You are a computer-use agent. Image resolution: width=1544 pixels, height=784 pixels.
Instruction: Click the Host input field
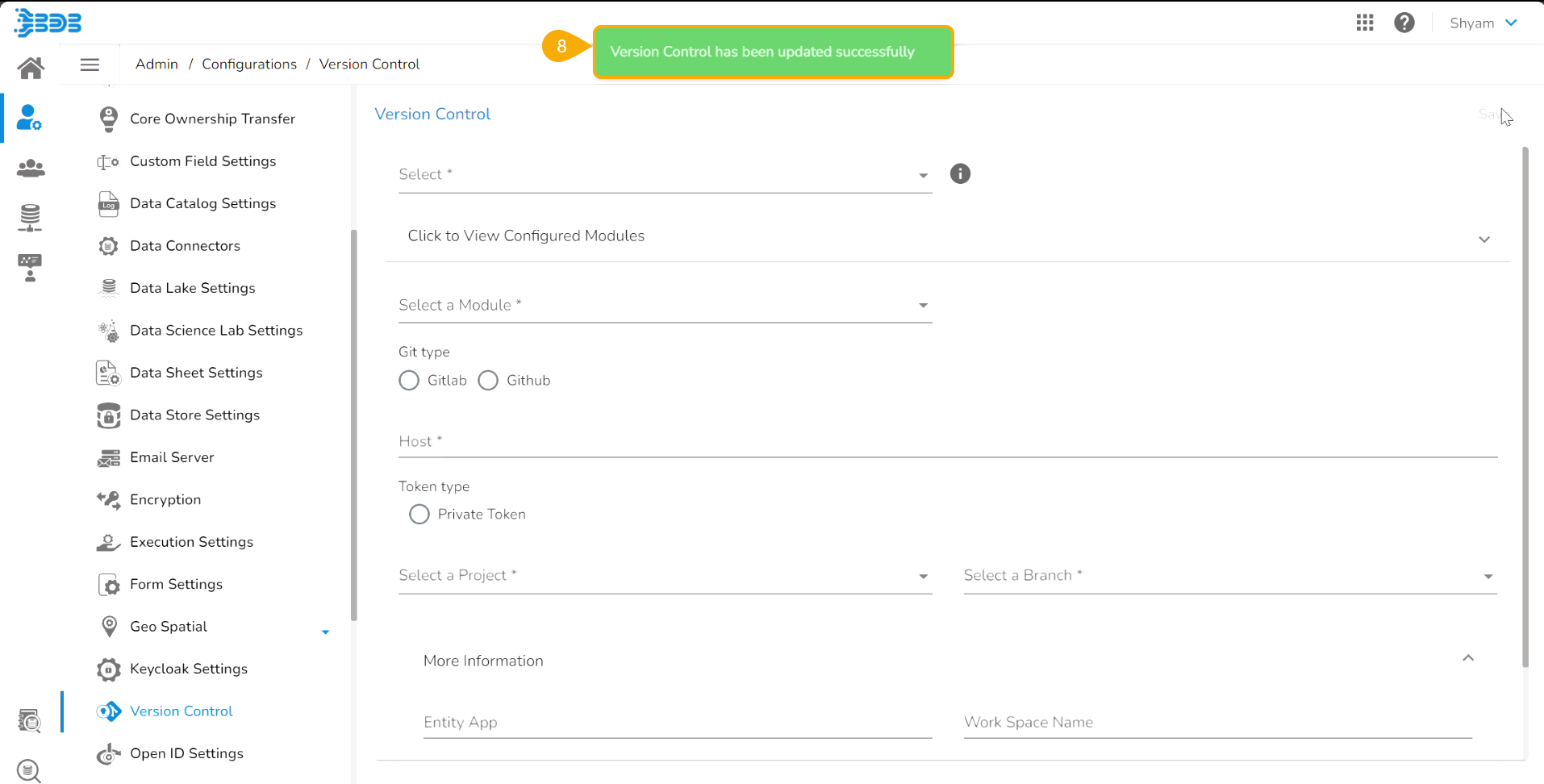click(x=947, y=442)
